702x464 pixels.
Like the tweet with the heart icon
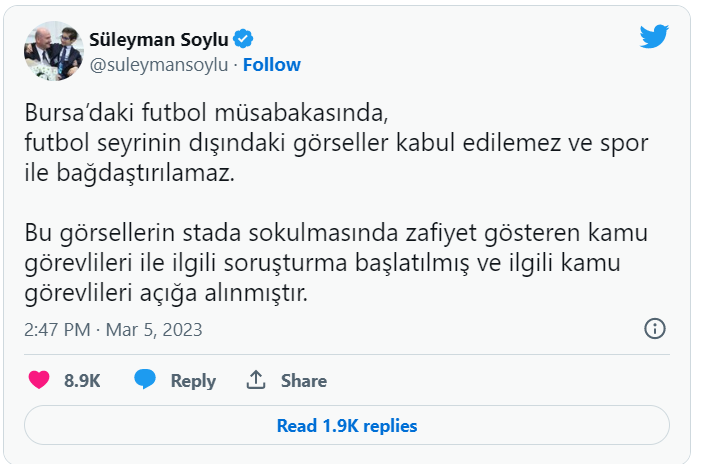pyautogui.click(x=39, y=380)
